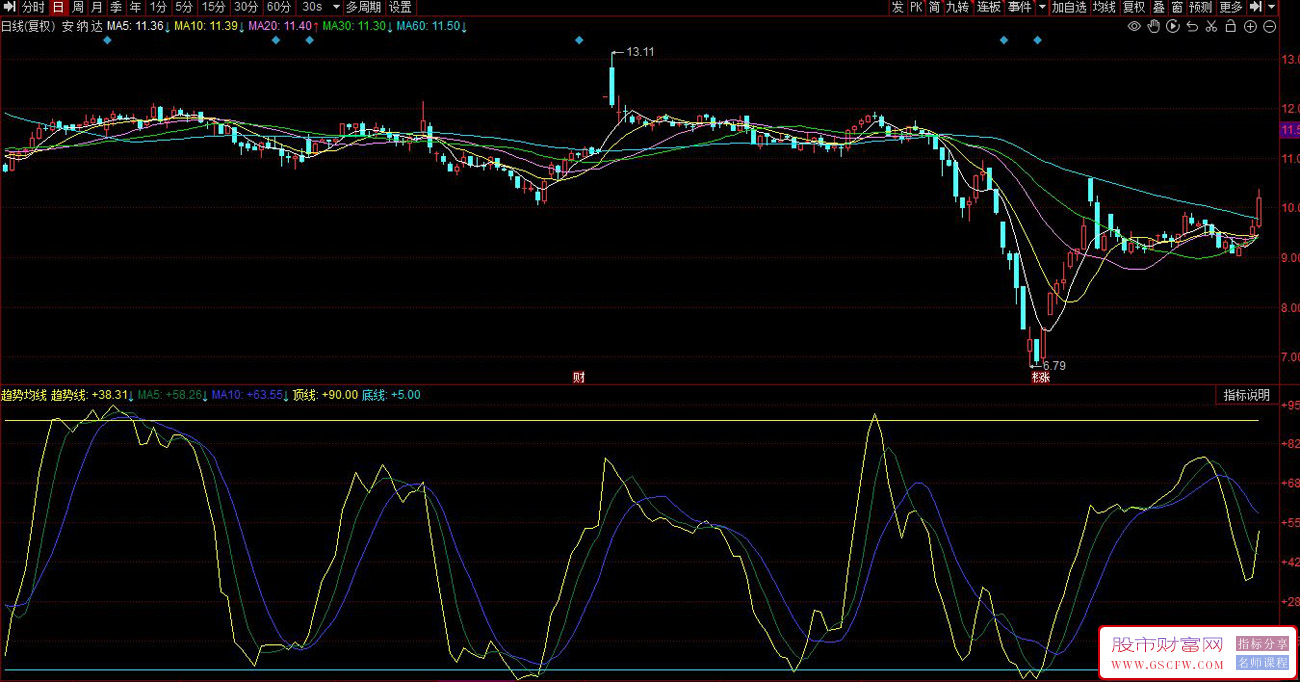The width and height of the screenshot is (1300, 682).
Task: Switch to 15分 fifteen-minute chart
Action: pyautogui.click(x=214, y=7)
